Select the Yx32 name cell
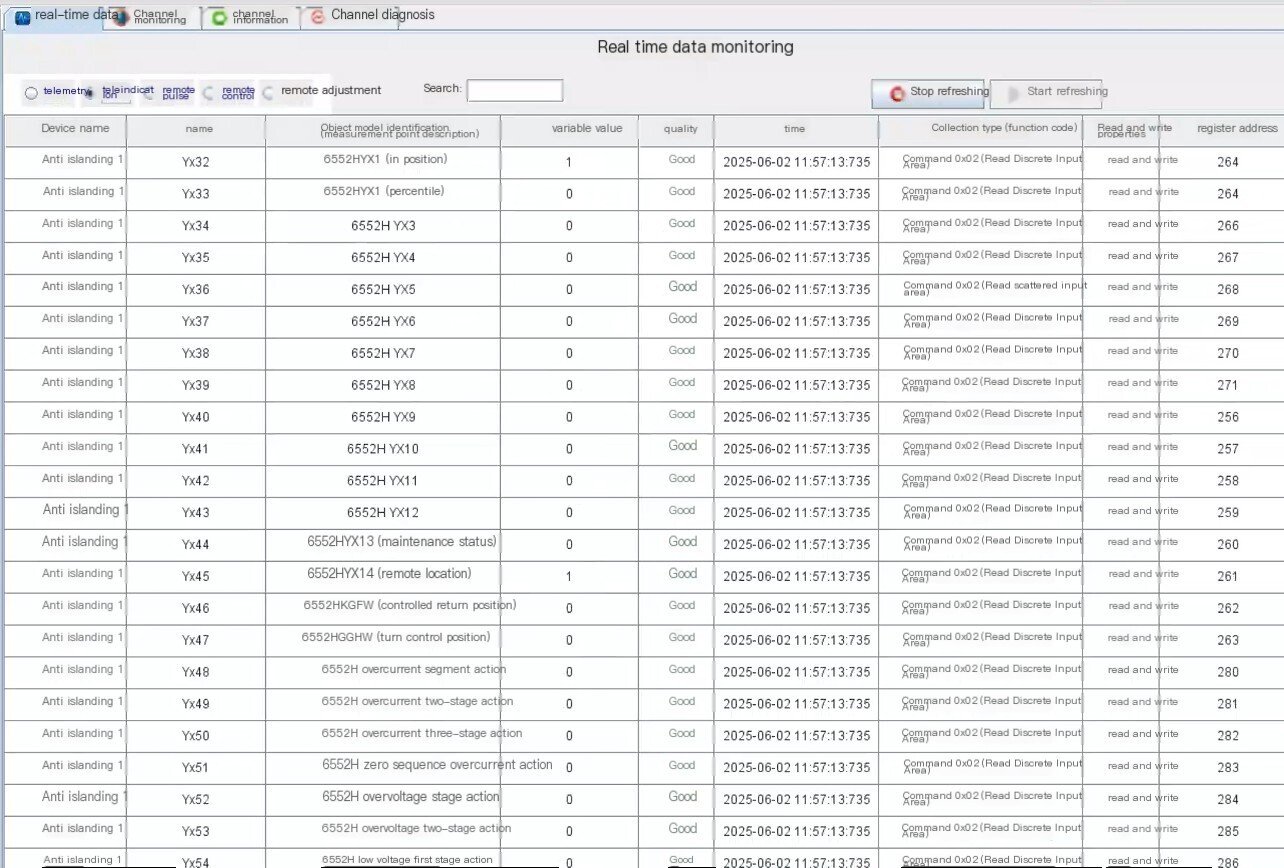Image resolution: width=1284 pixels, height=868 pixels. click(x=196, y=163)
